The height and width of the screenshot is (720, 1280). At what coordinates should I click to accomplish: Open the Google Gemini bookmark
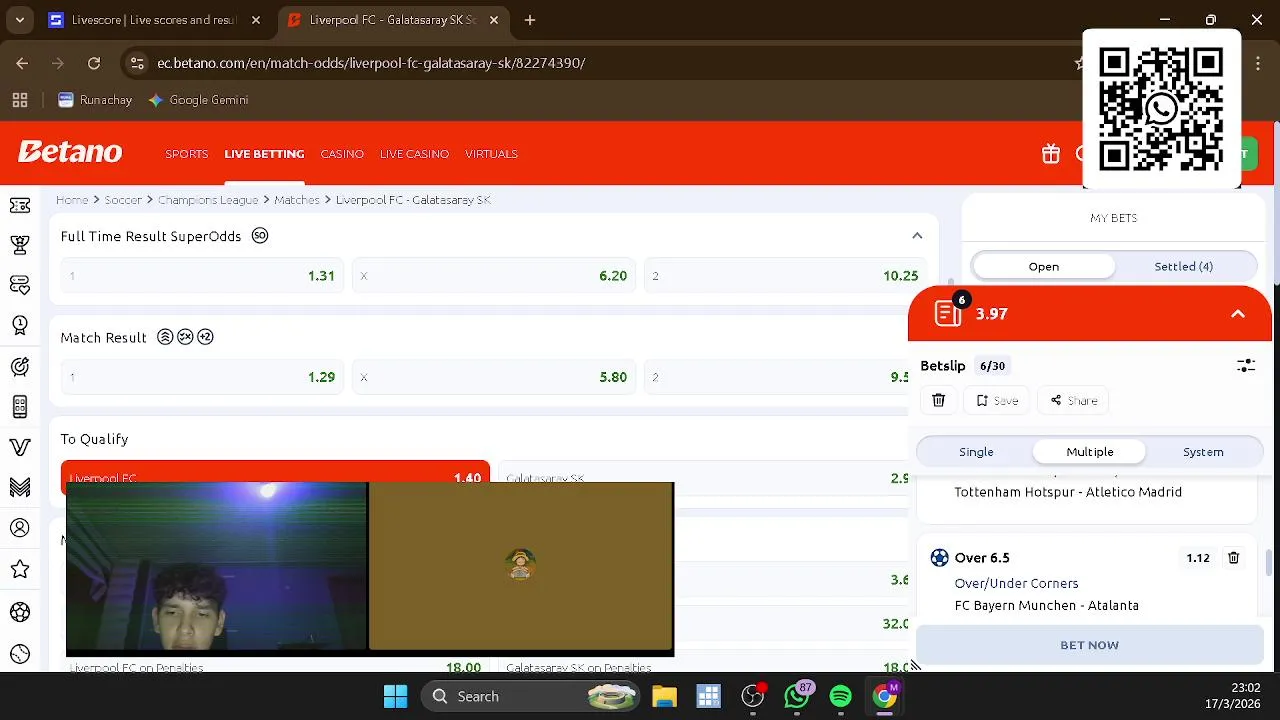pos(198,100)
